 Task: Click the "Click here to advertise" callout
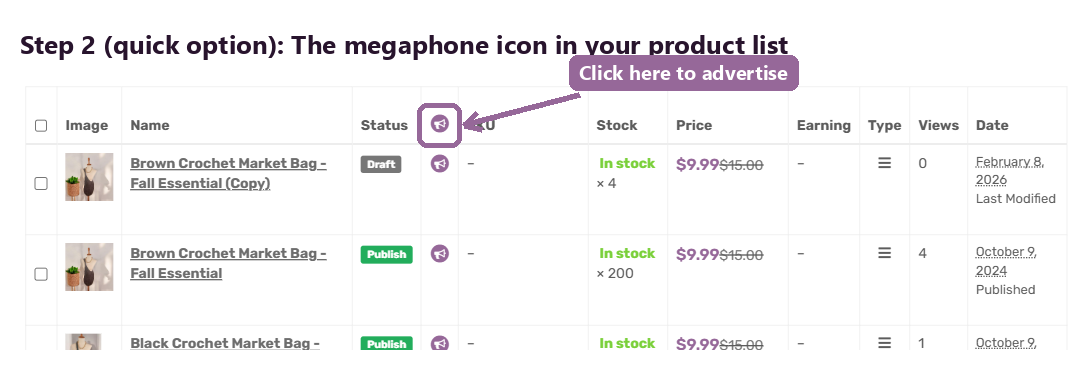point(683,73)
